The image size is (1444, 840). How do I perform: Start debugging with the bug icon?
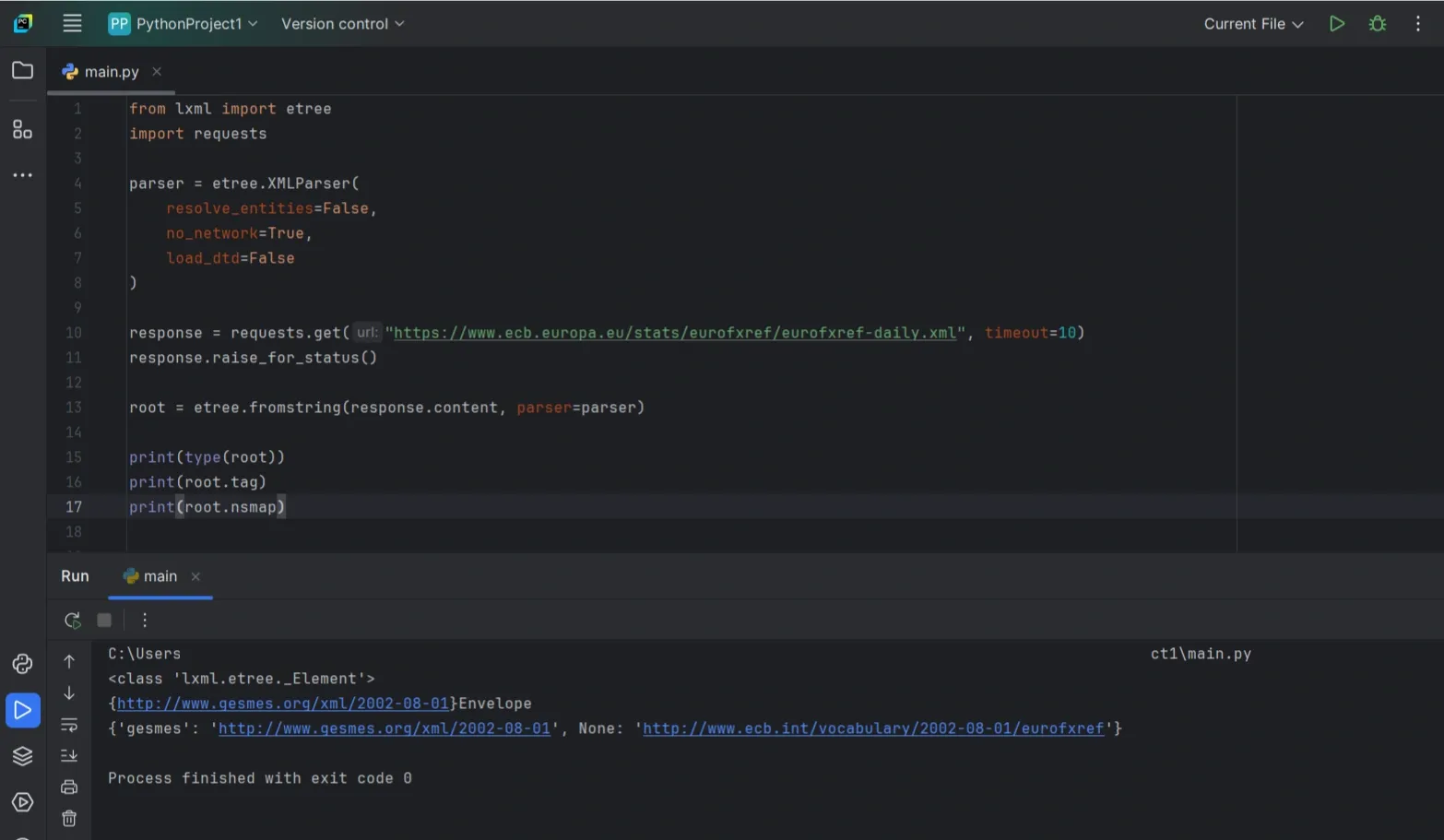(1377, 24)
